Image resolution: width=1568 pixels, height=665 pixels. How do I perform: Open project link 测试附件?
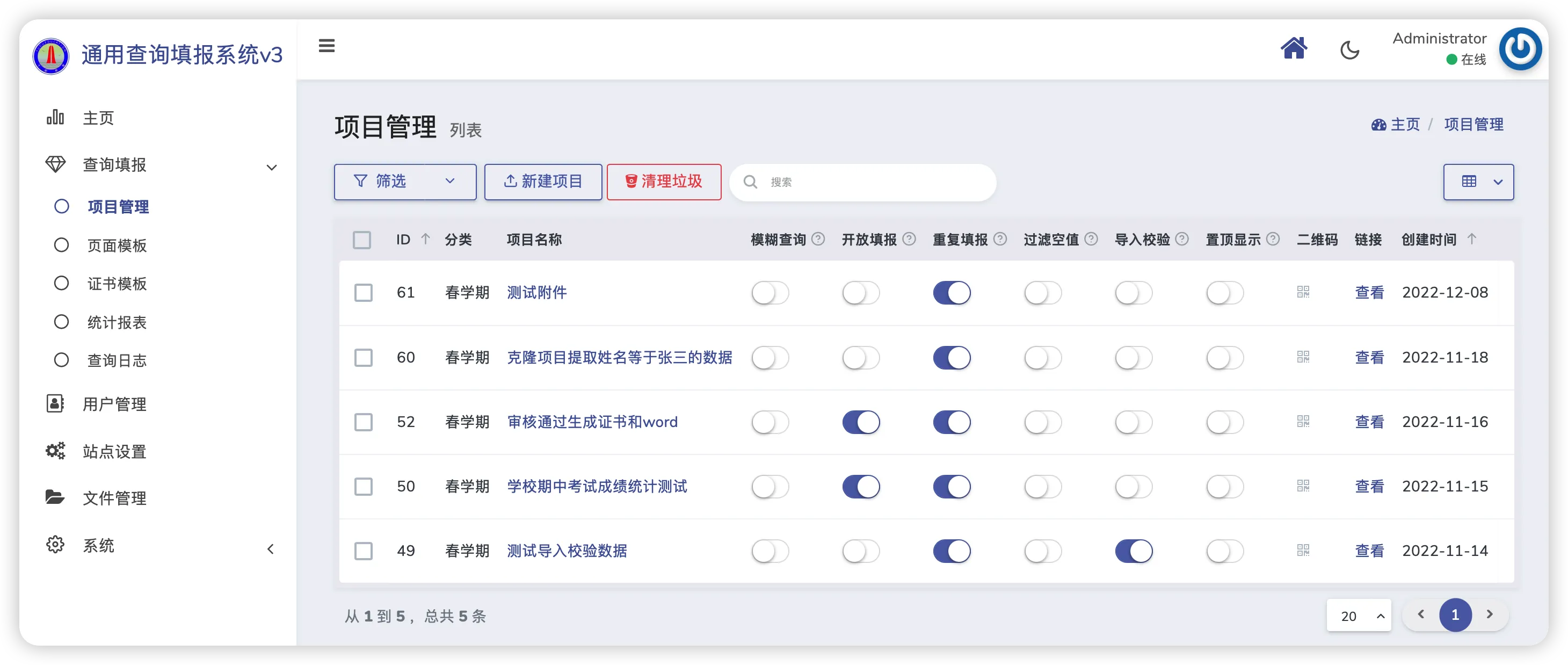[x=536, y=293]
